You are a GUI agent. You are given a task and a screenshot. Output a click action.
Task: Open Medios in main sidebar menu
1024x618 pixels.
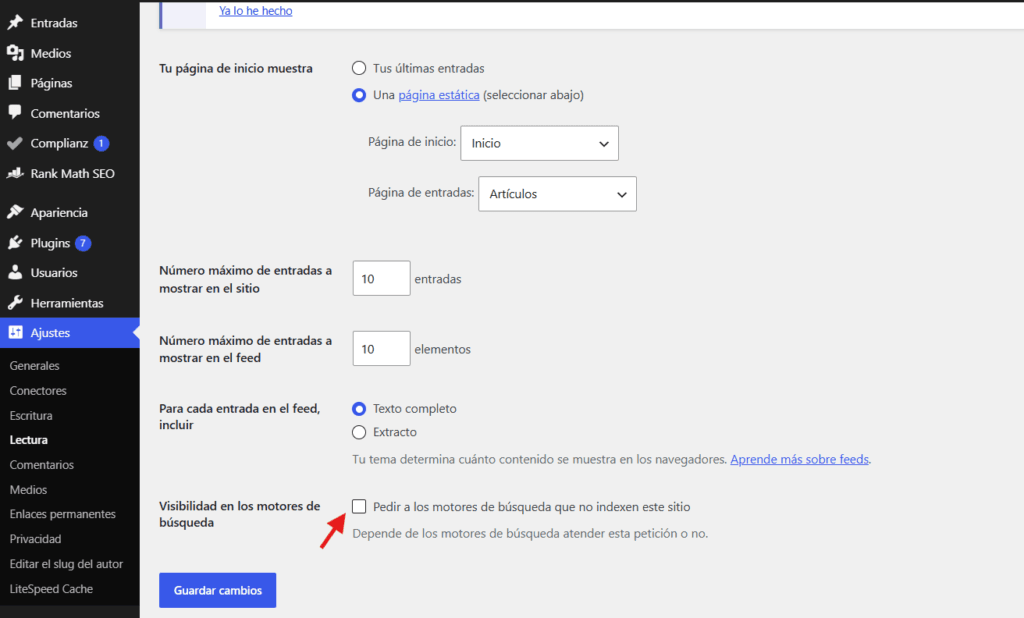(70, 53)
